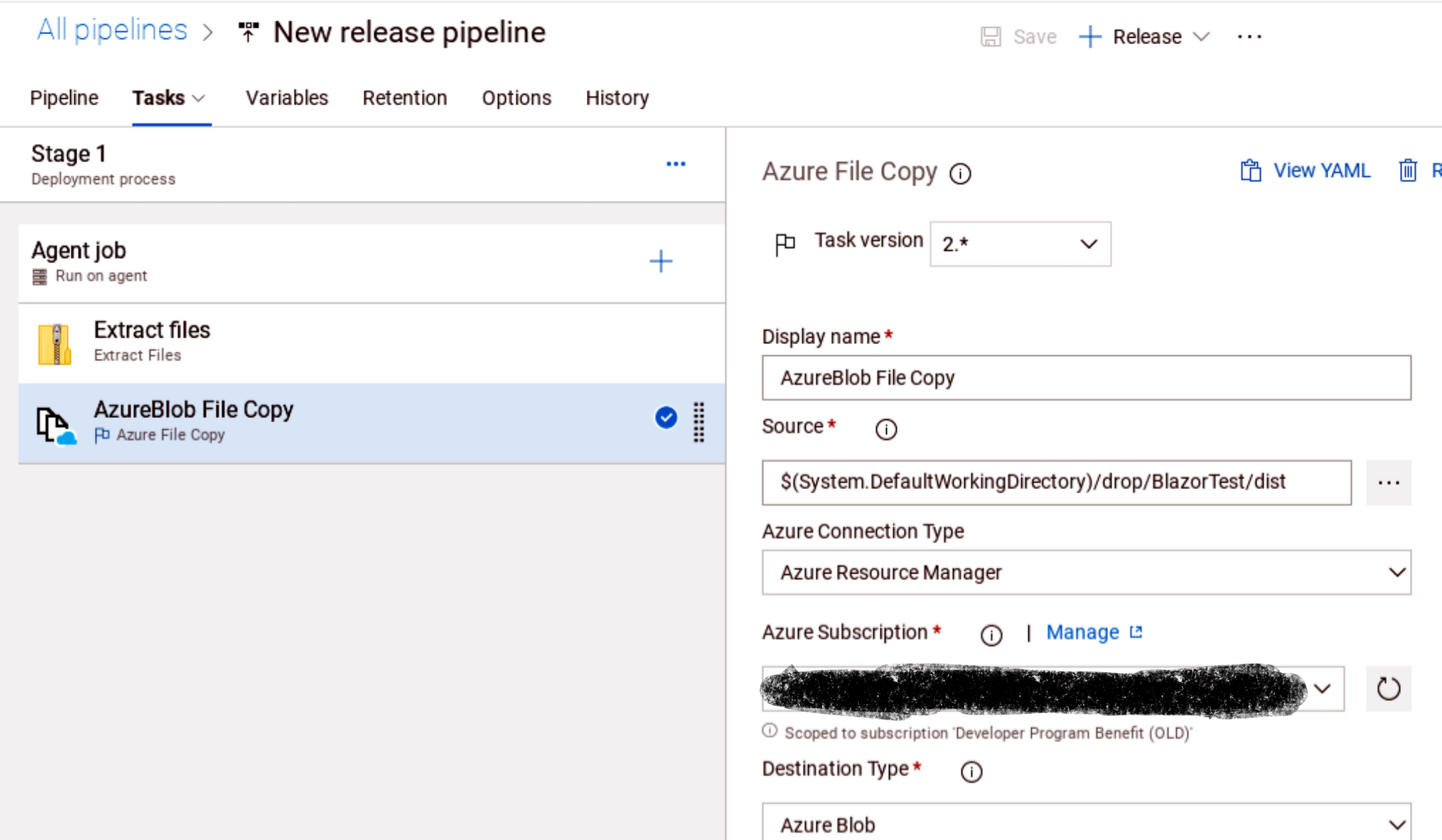Click the New release pipeline title

(410, 32)
